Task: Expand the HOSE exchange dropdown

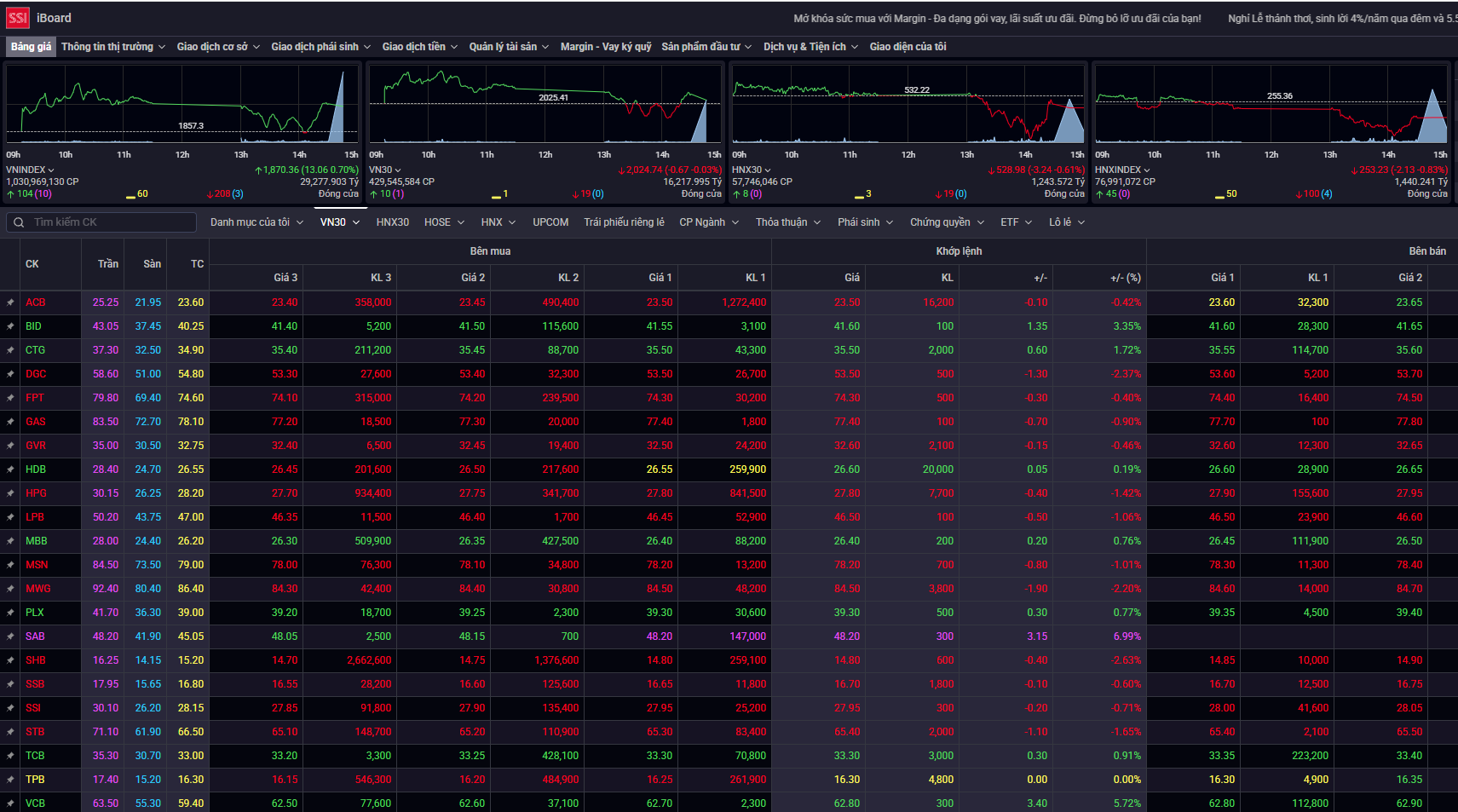Action: [444, 222]
